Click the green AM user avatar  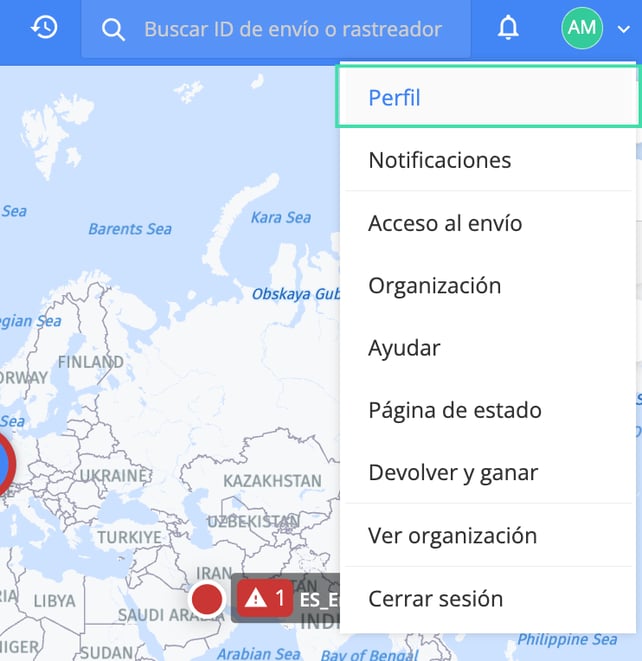581,29
